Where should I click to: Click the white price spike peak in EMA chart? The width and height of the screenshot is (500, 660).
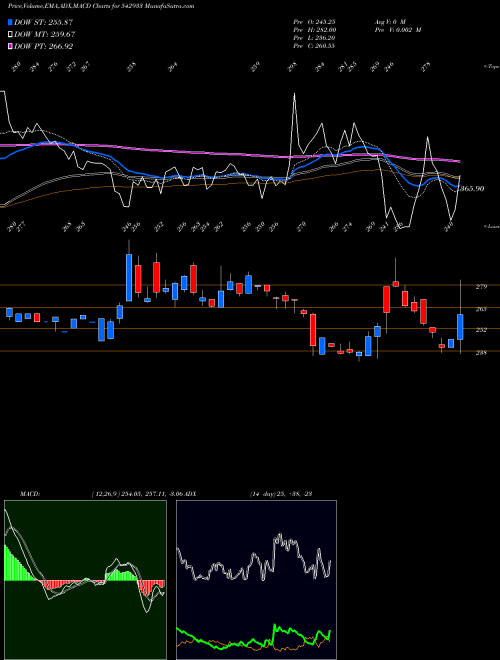tap(294, 94)
